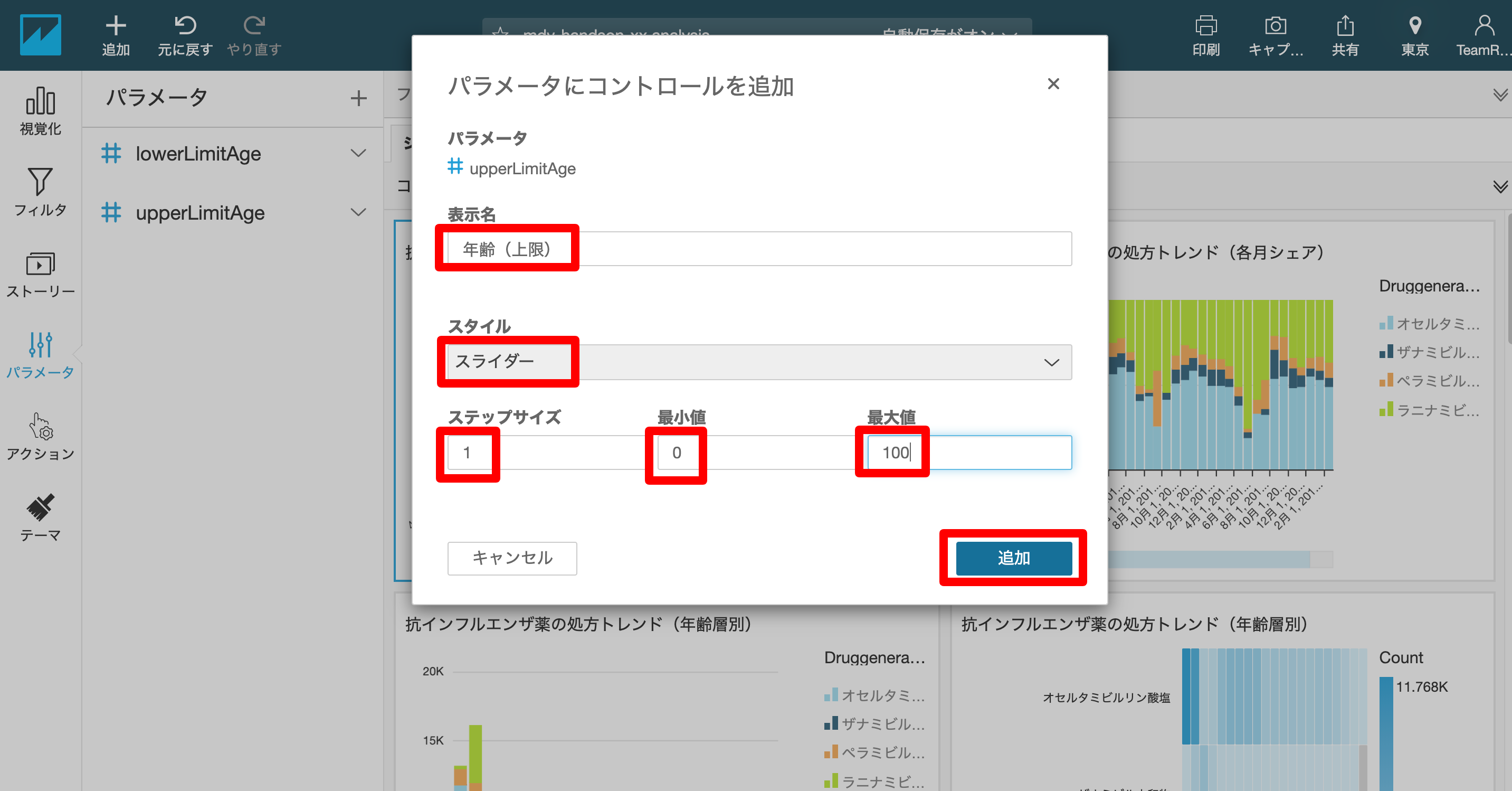Click the 印刷 print icon
Viewport: 1512px width, 791px height.
click(1205, 25)
